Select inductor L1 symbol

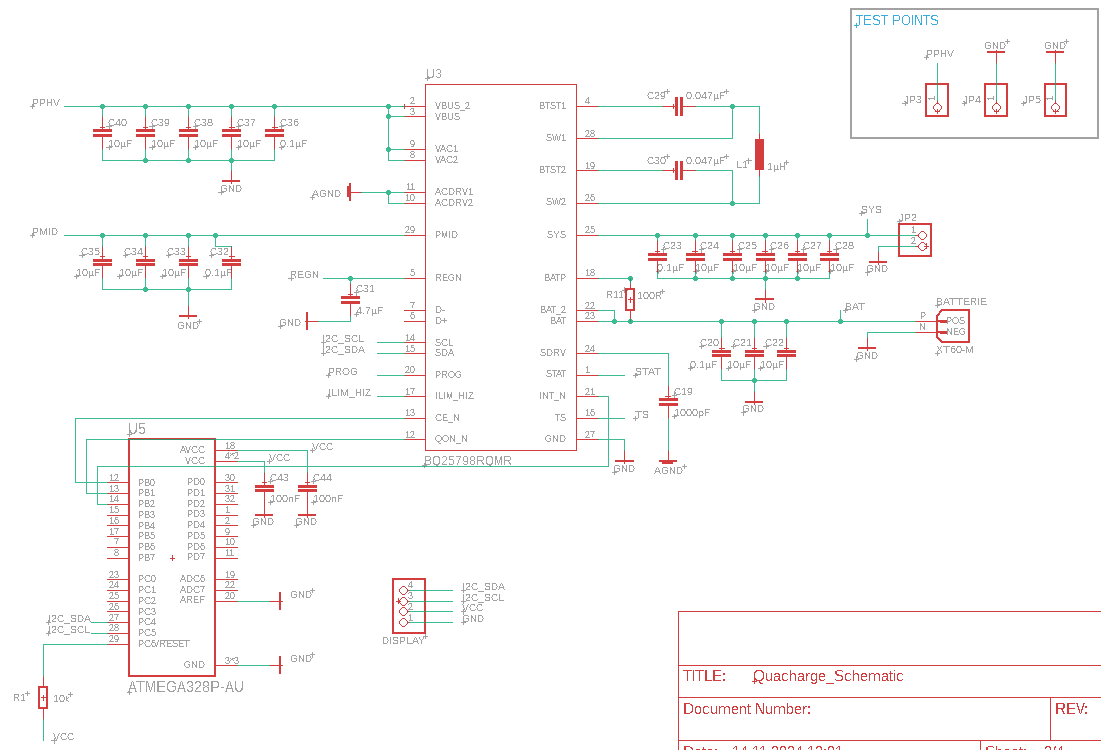(759, 154)
